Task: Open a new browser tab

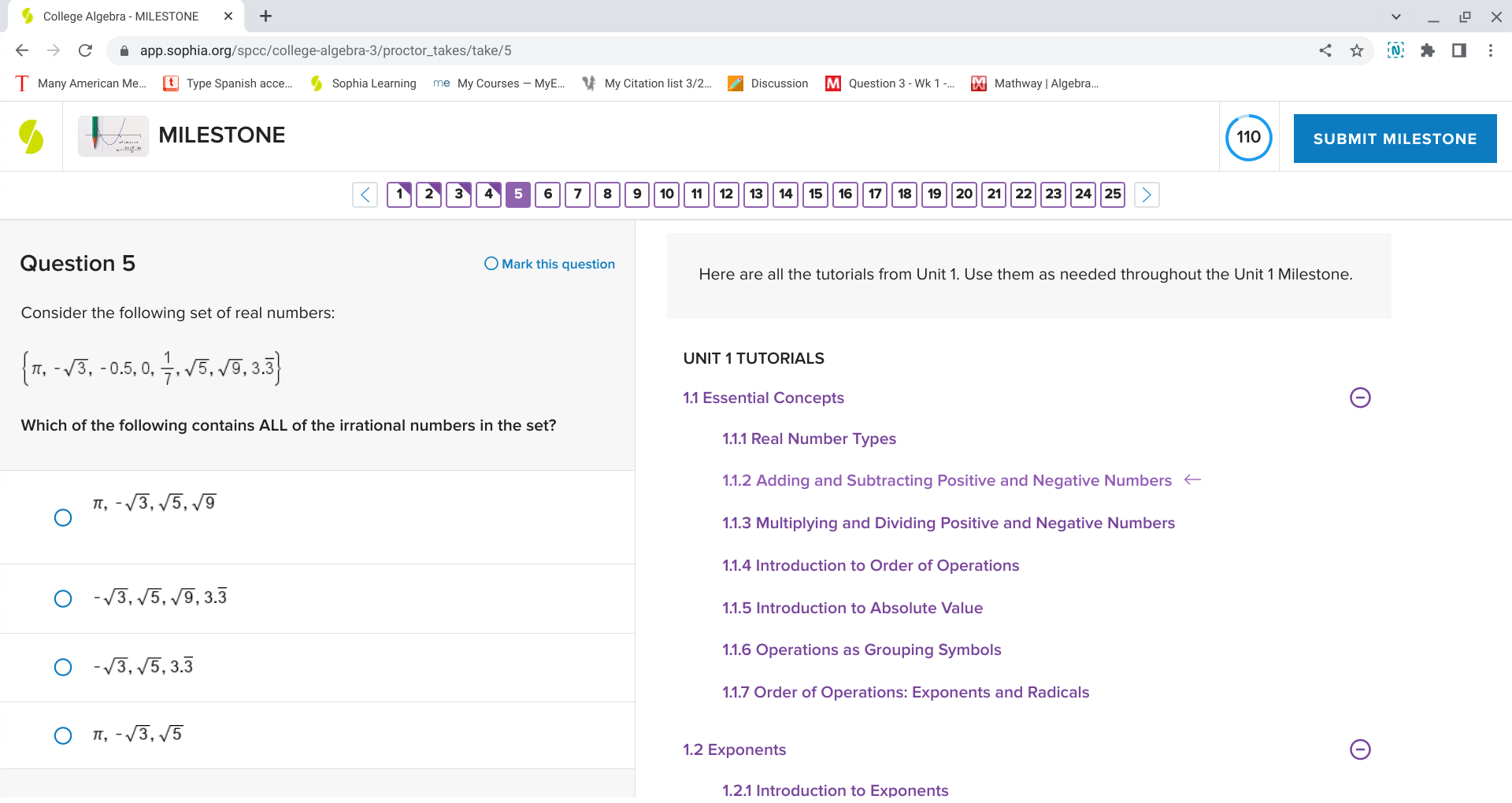Action: coord(265,16)
